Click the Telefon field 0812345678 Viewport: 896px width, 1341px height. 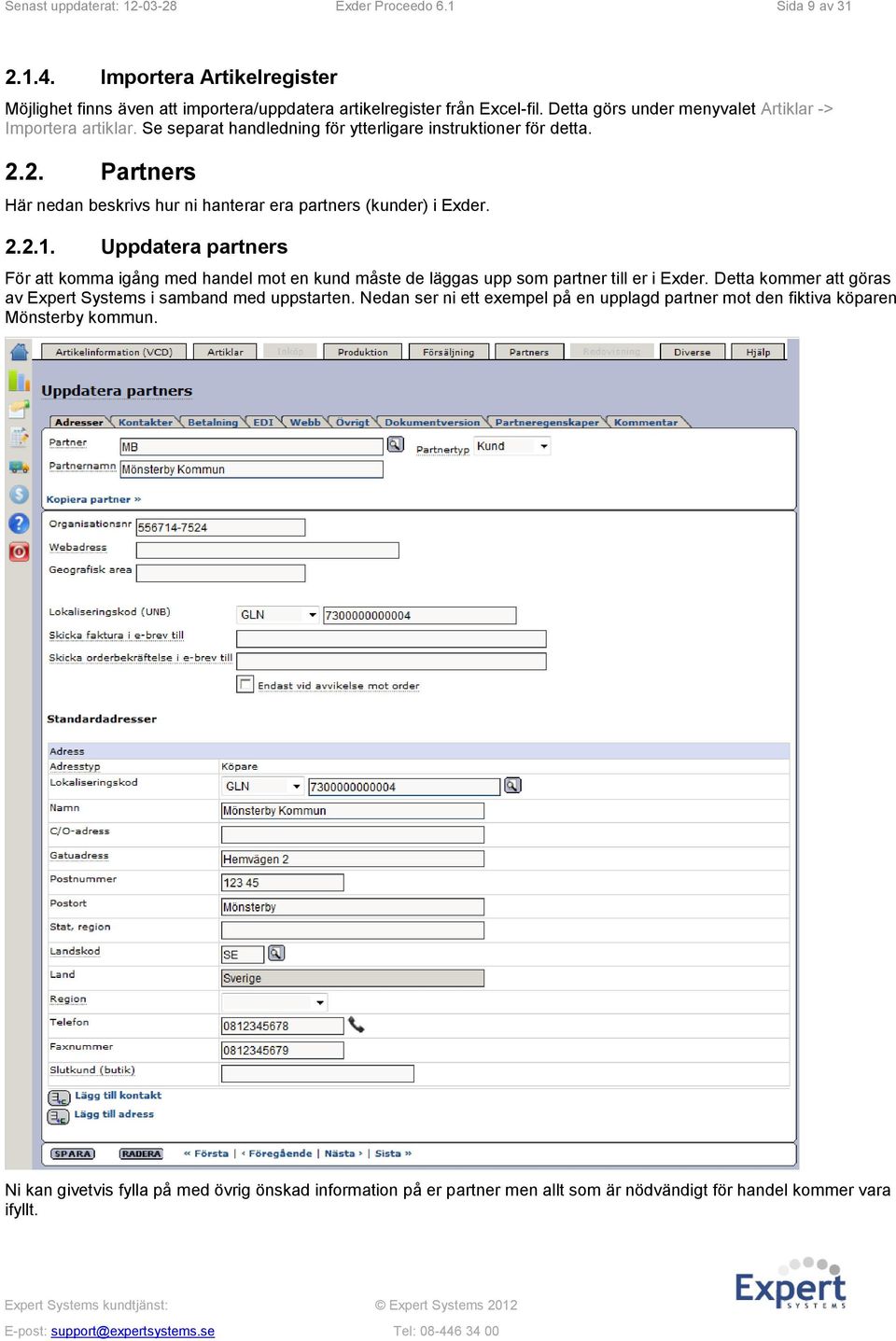point(282,1026)
